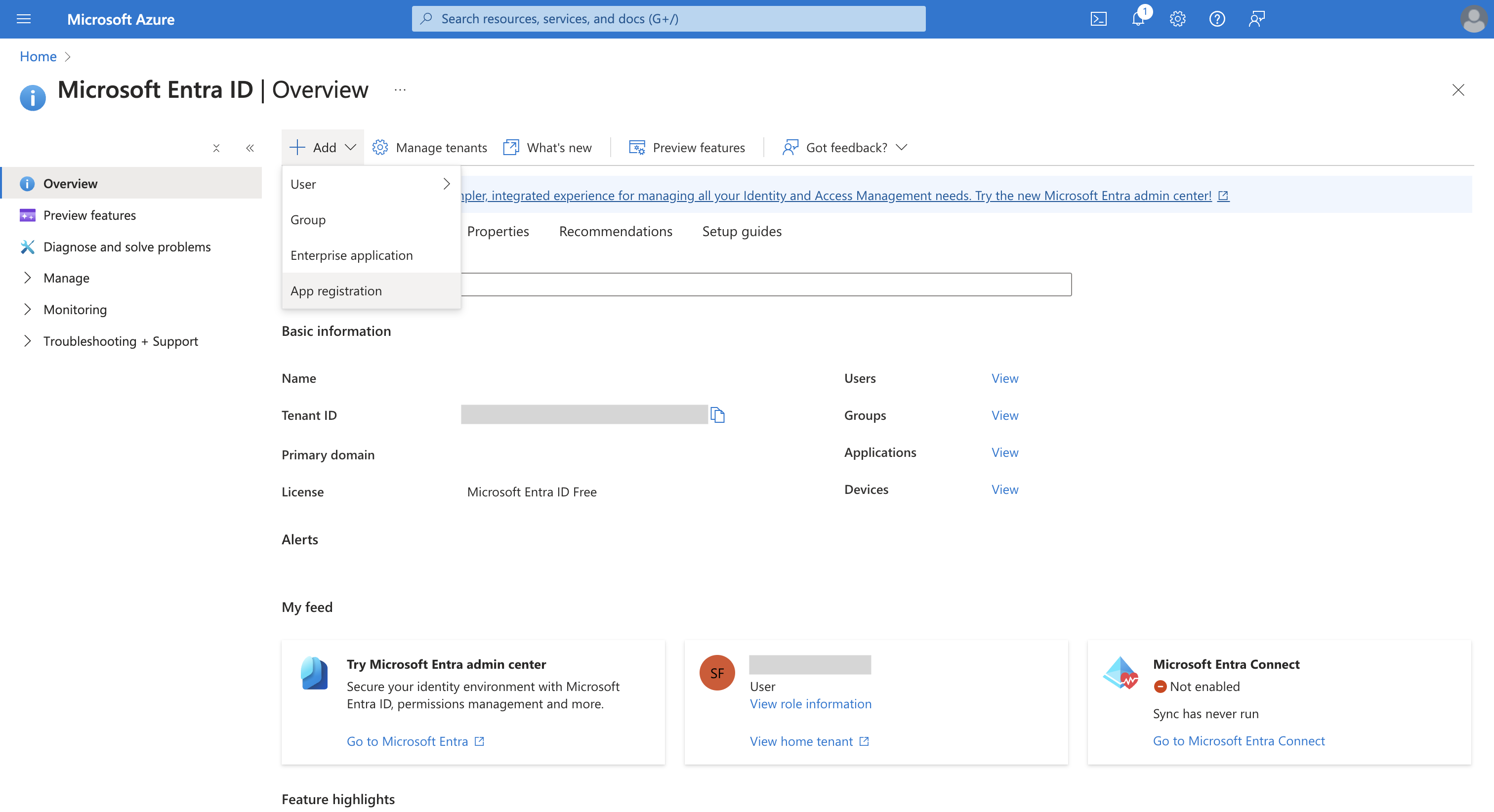This screenshot has width=1494, height=812.
Task: Open the help question mark menu
Action: pyautogui.click(x=1217, y=19)
